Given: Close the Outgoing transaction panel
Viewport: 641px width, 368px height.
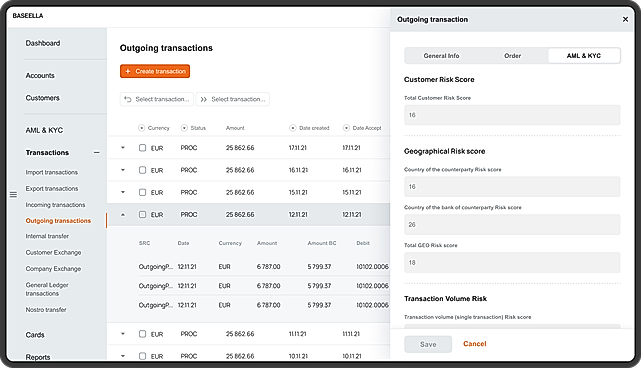Looking at the screenshot, I should pos(625,19).
